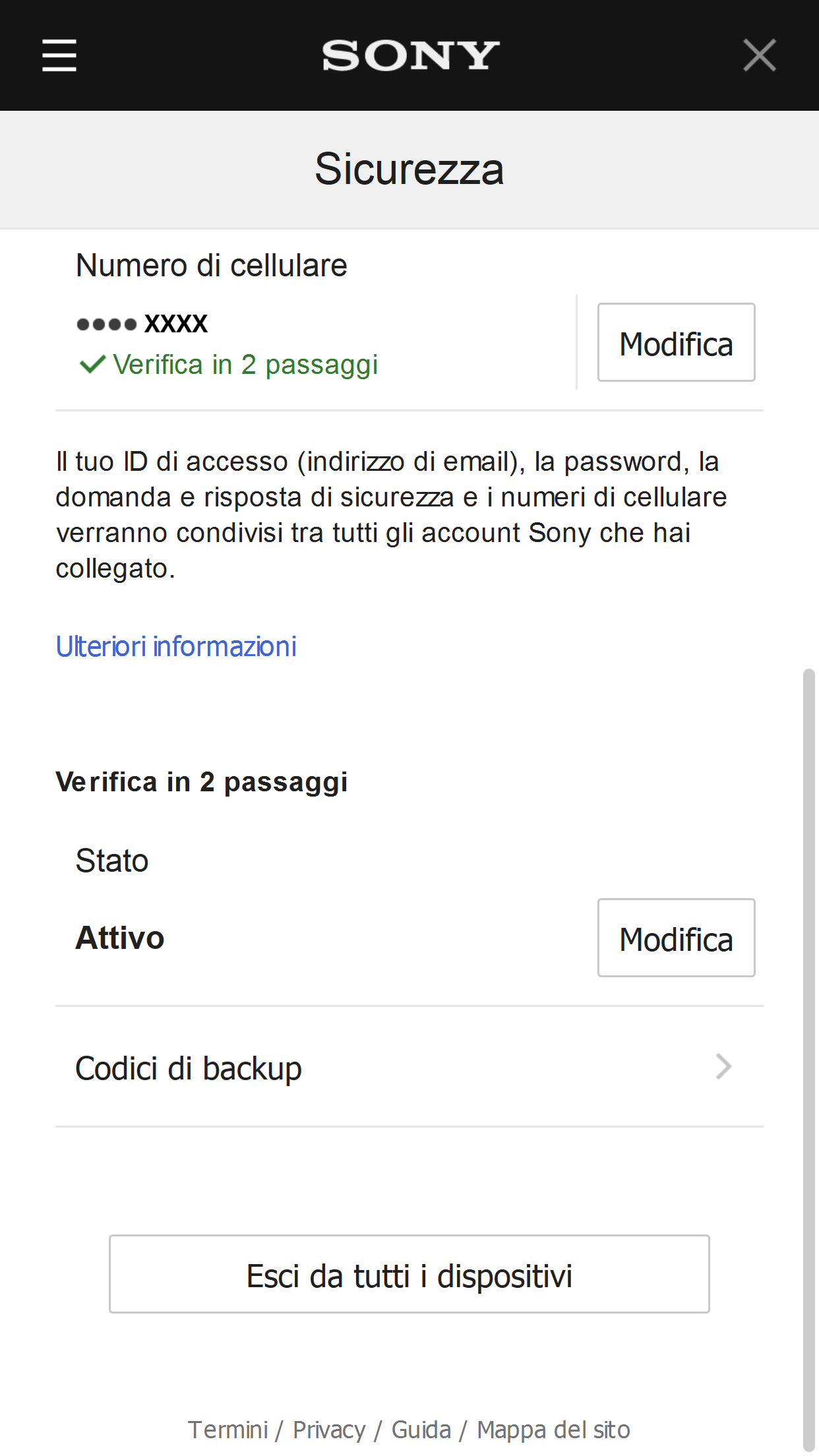
Task: Open the Privacy footer link
Action: coord(329,1430)
